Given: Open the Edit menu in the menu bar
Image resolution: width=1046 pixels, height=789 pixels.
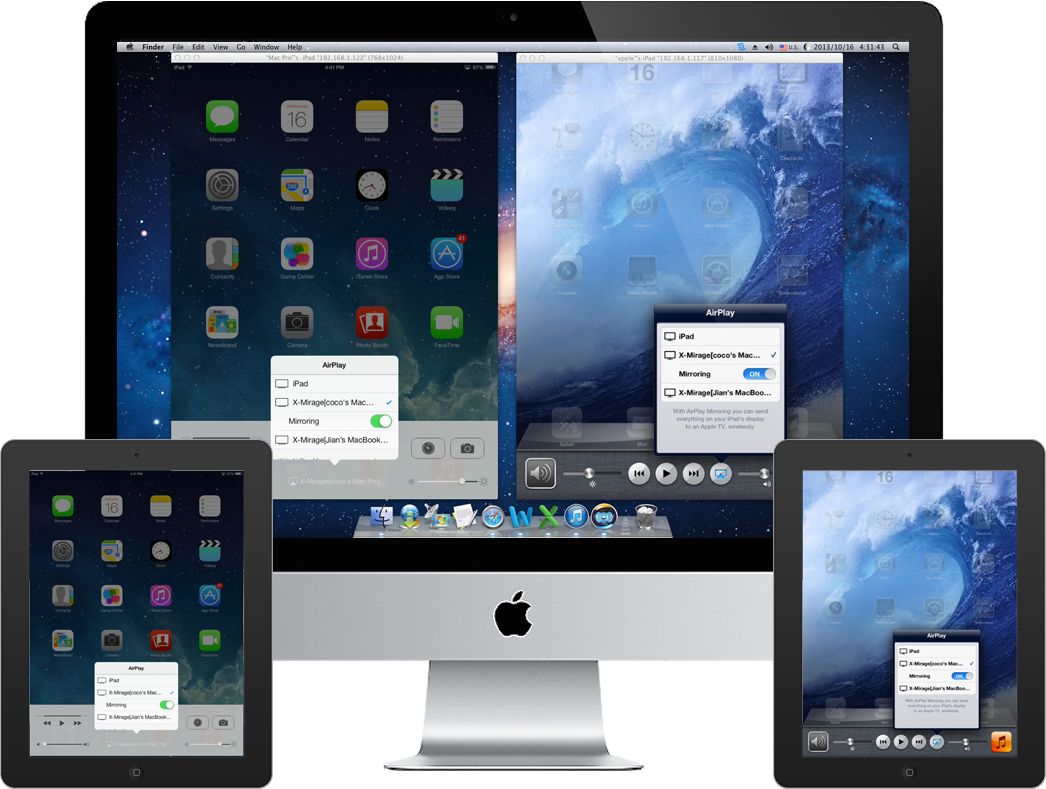Looking at the screenshot, I should click(x=198, y=47).
